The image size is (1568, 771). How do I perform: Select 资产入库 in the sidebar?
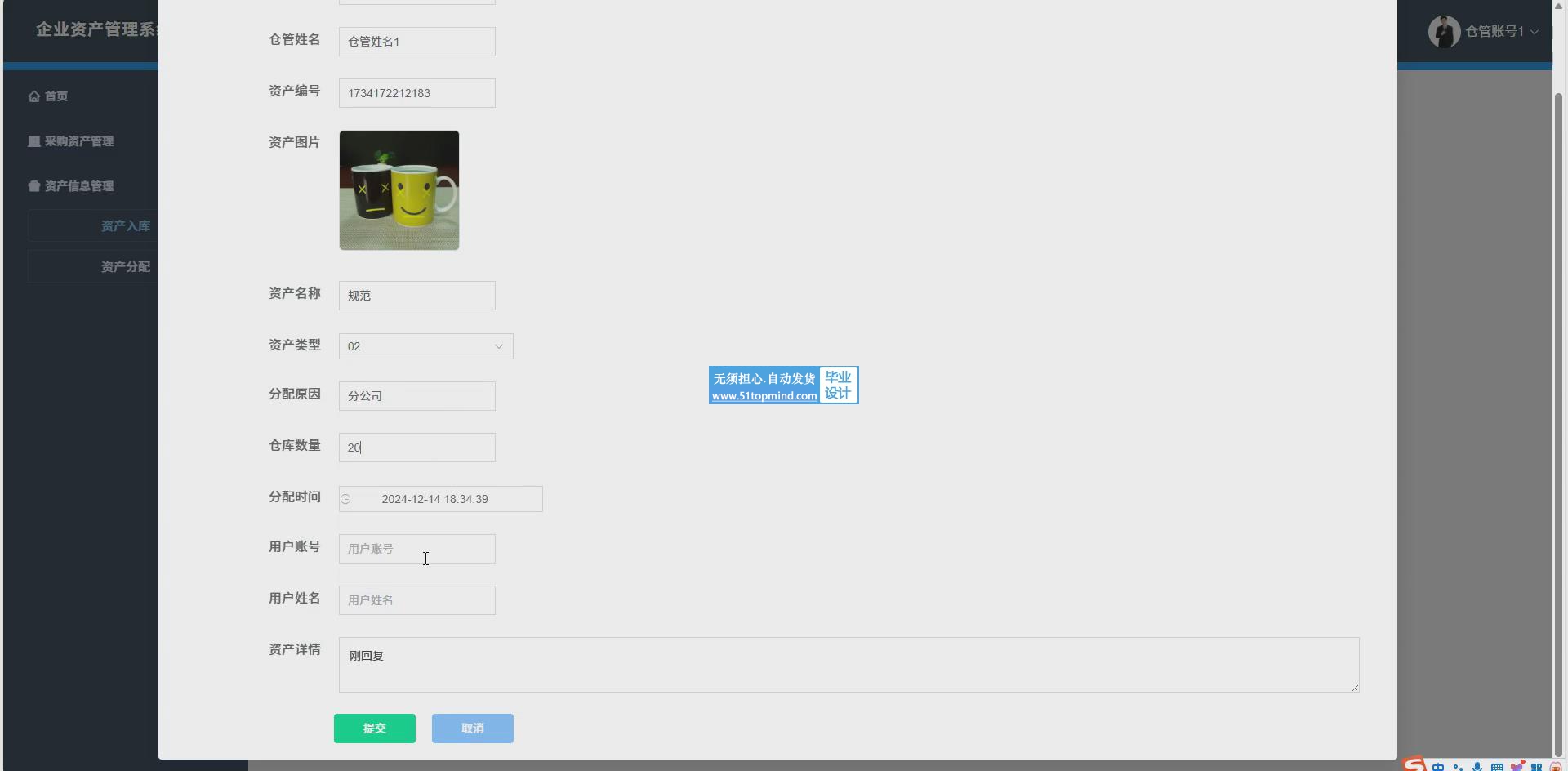pos(125,226)
